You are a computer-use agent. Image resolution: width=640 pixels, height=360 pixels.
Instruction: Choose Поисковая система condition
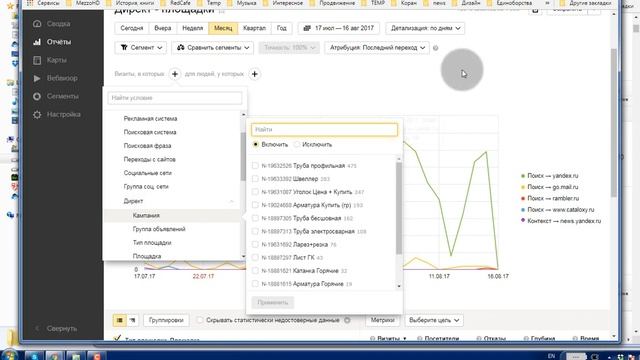[x=150, y=132]
